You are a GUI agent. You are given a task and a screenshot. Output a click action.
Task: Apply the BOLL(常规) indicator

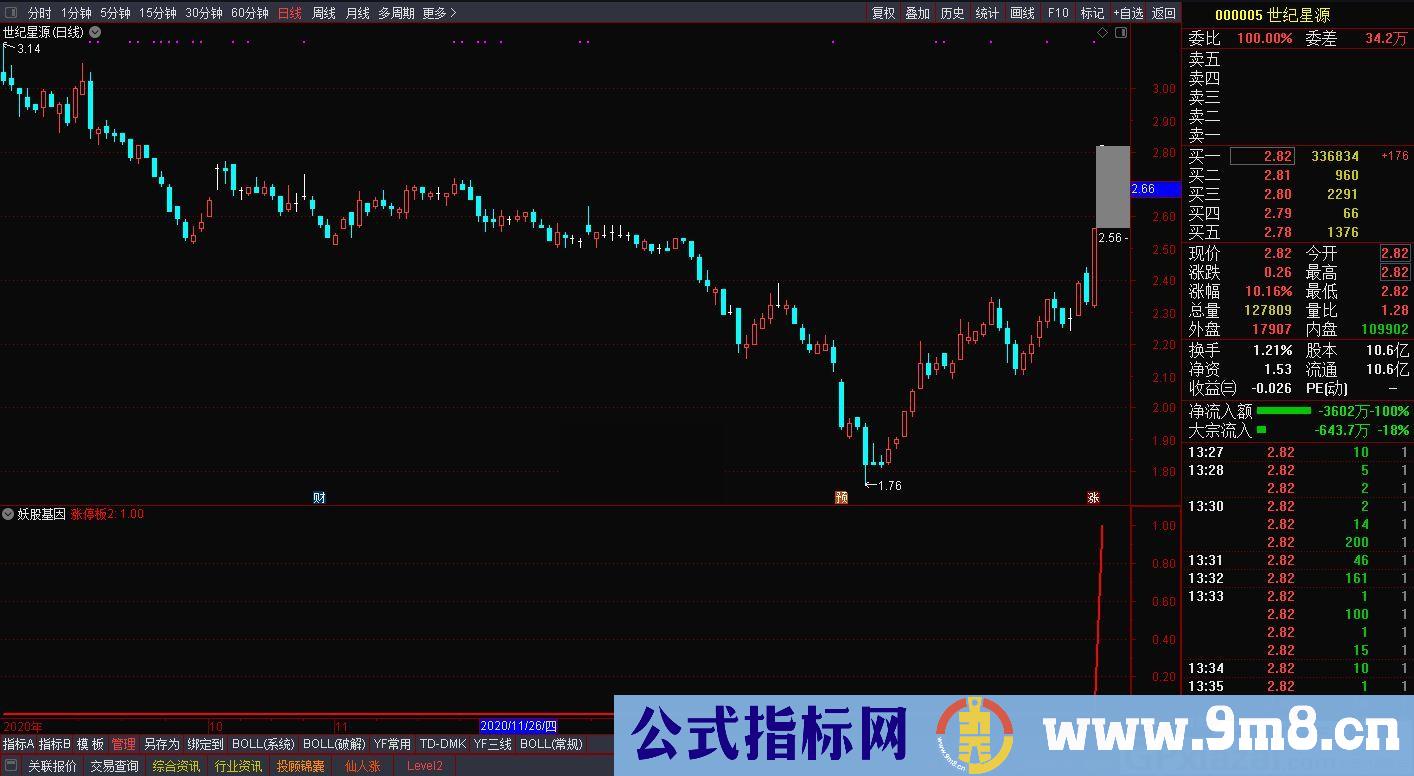(x=551, y=744)
